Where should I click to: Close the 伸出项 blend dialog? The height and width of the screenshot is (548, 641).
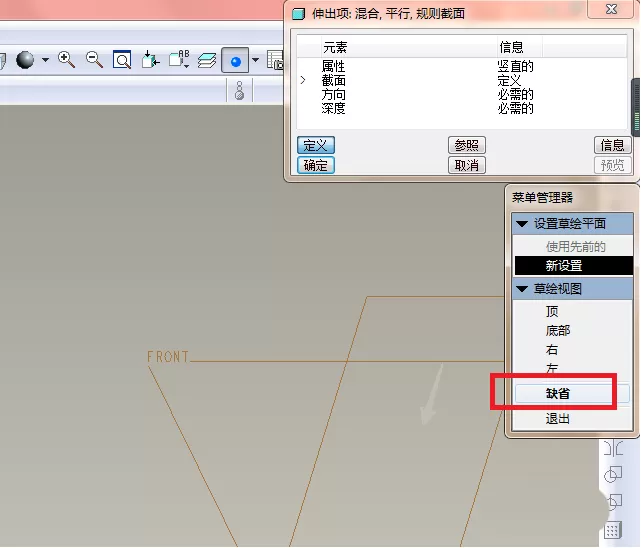pyautogui.click(x=611, y=9)
